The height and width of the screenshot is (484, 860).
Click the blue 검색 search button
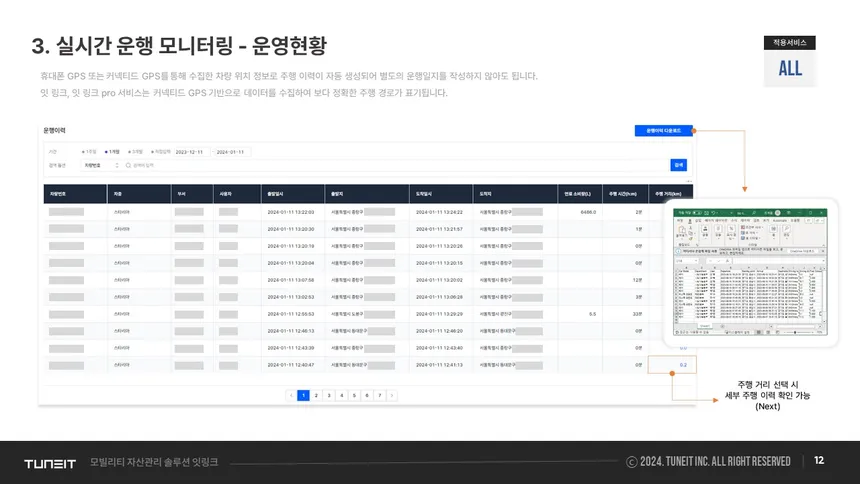pyautogui.click(x=678, y=165)
